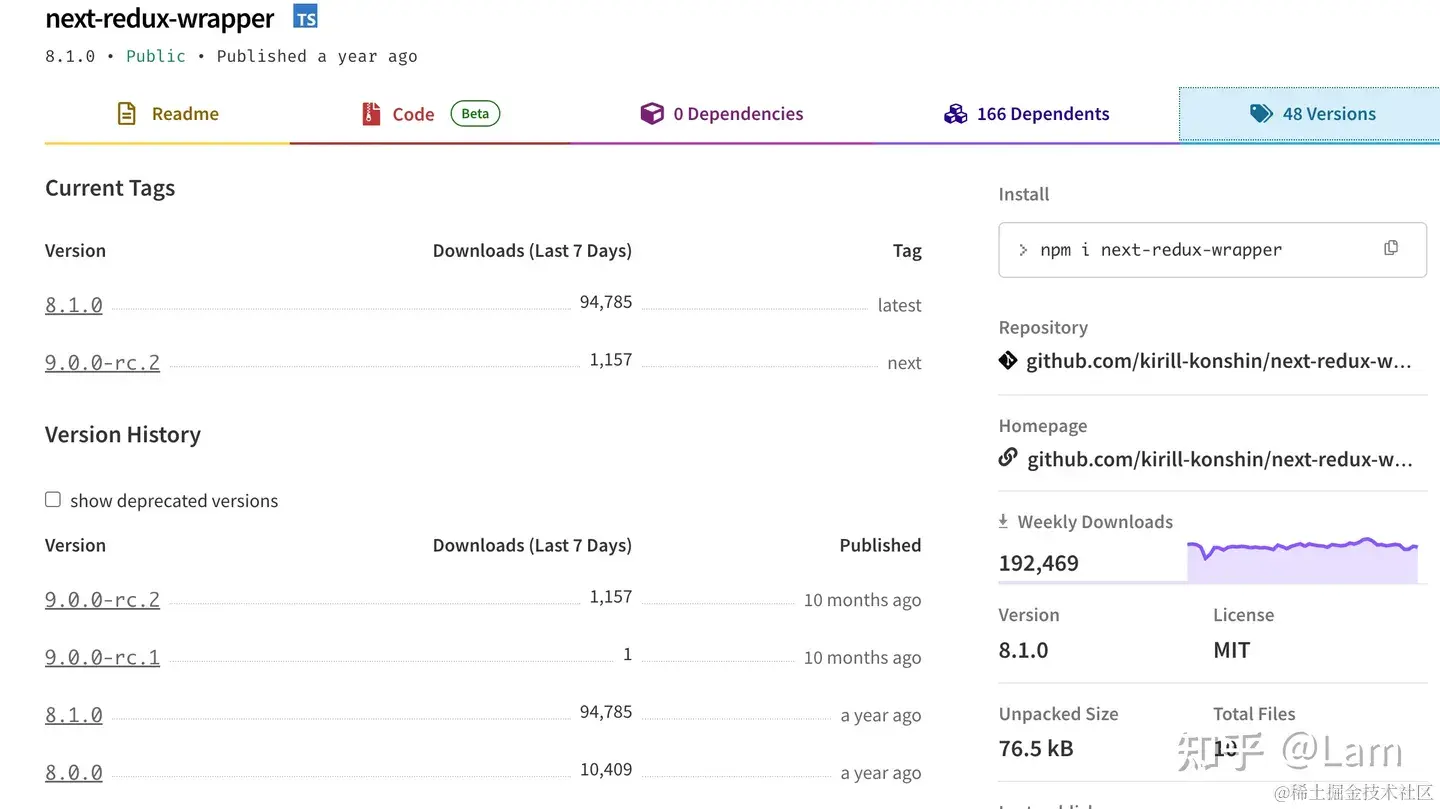Click the weekly downloads sparkline chart

point(1302,559)
